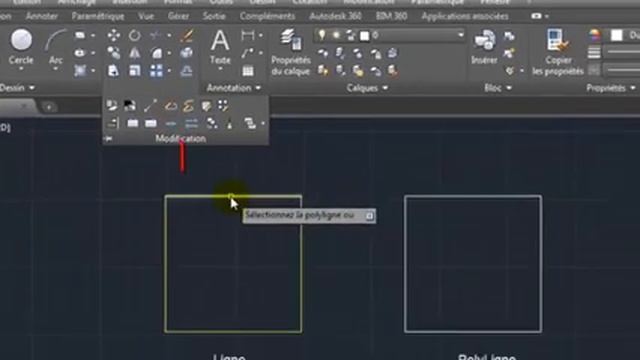The image size is (640, 360).
Task: Select the Copy objects tool
Action: (x=113, y=53)
